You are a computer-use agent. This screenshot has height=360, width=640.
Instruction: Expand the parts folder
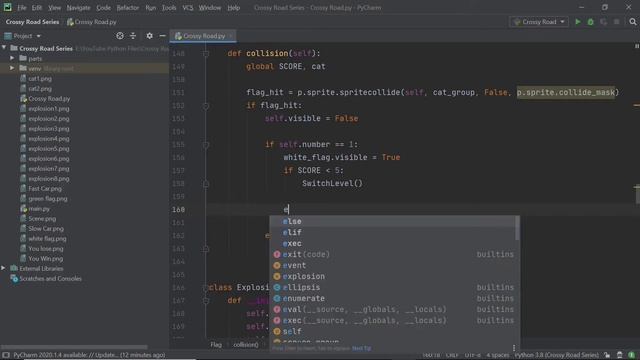pyautogui.click(x=12, y=58)
